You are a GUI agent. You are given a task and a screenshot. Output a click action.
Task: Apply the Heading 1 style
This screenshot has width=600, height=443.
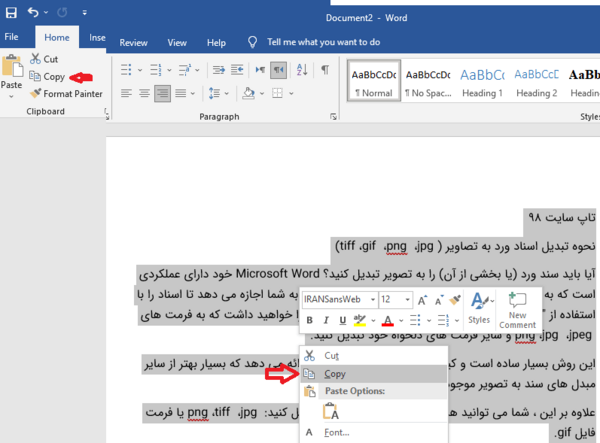pyautogui.click(x=482, y=80)
